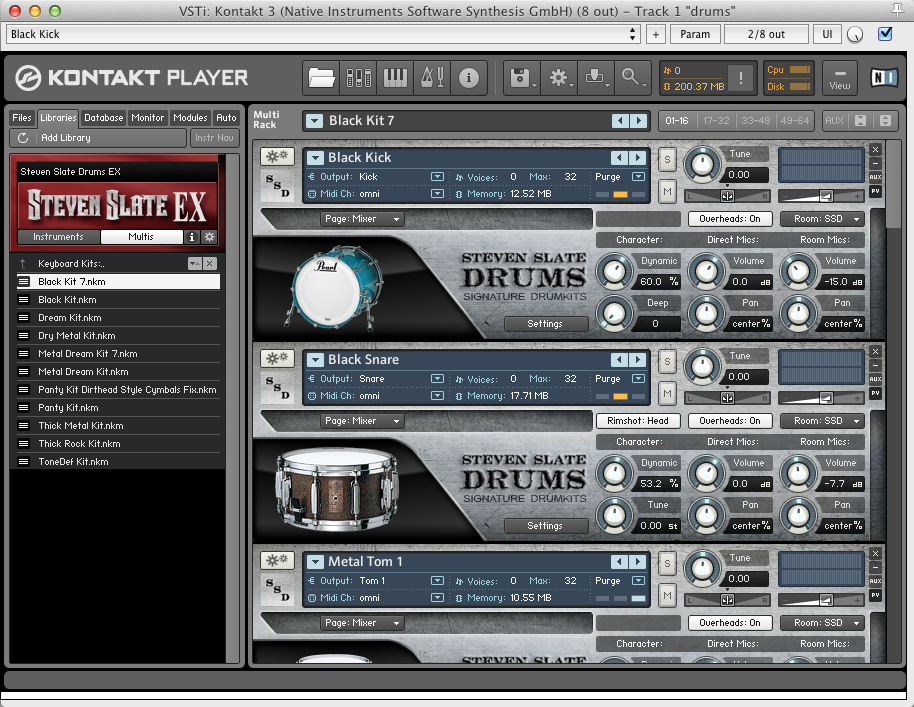The image size is (914, 707).
Task: Switch to the library Instruments tab
Action: (x=58, y=237)
